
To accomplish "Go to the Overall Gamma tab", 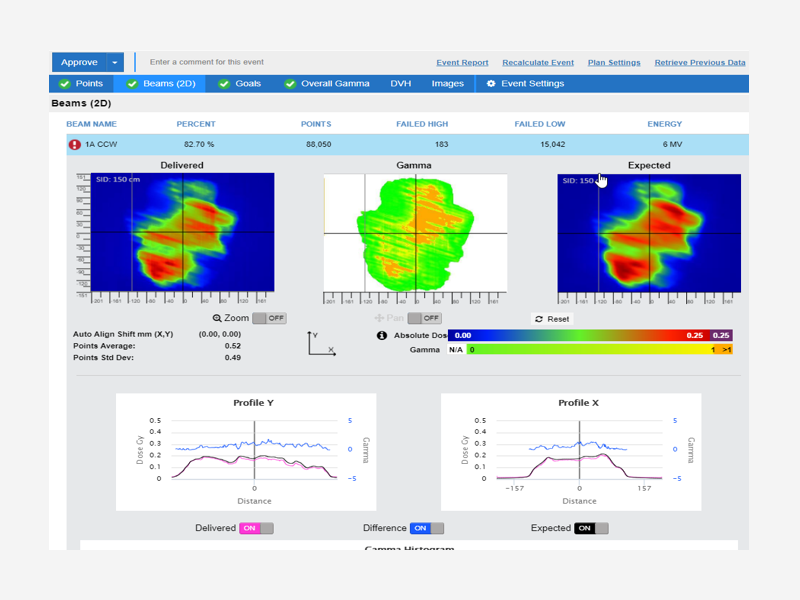I will (x=327, y=84).
